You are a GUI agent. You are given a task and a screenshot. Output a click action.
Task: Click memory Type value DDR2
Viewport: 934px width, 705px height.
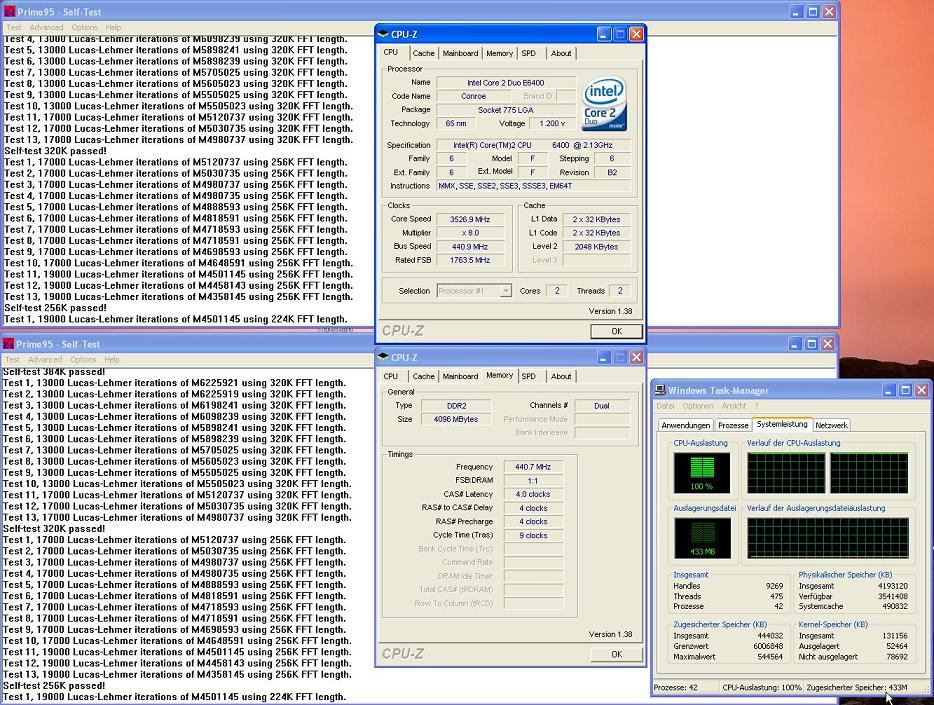click(x=456, y=406)
